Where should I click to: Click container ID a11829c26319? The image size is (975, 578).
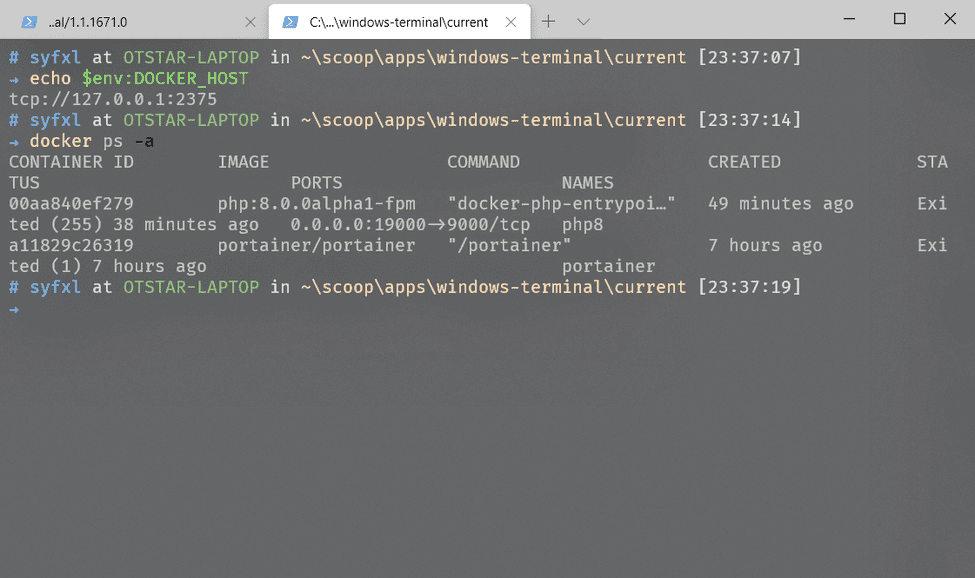tap(71, 246)
